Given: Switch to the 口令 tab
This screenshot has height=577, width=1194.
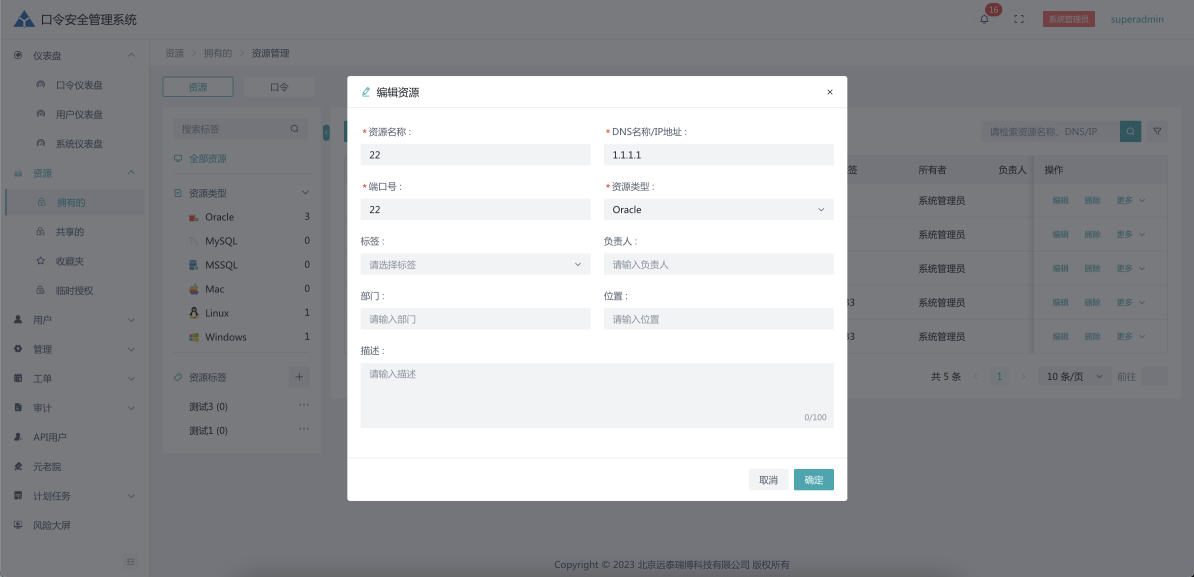Looking at the screenshot, I should click(x=279, y=87).
